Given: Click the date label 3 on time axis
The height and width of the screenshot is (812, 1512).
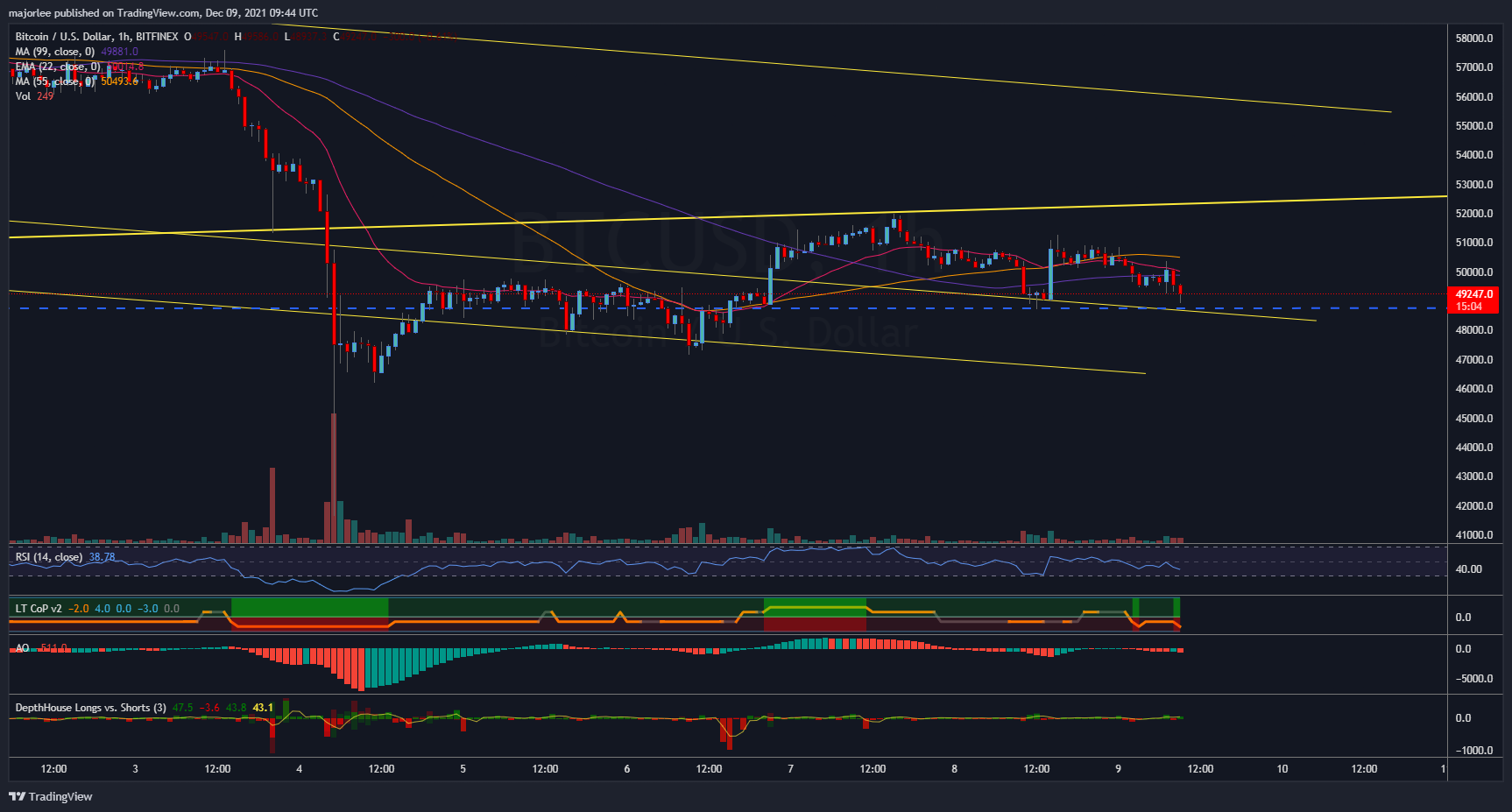Looking at the screenshot, I should tap(135, 769).
